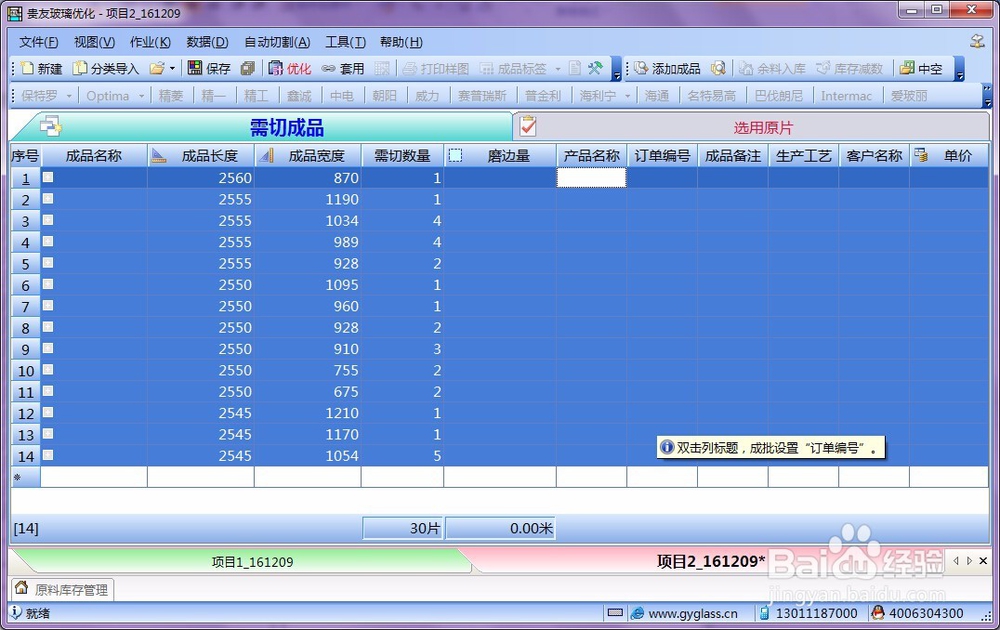This screenshot has width=1000, height=630.
Task: Click the 成品标签 label button
Action: 513,68
